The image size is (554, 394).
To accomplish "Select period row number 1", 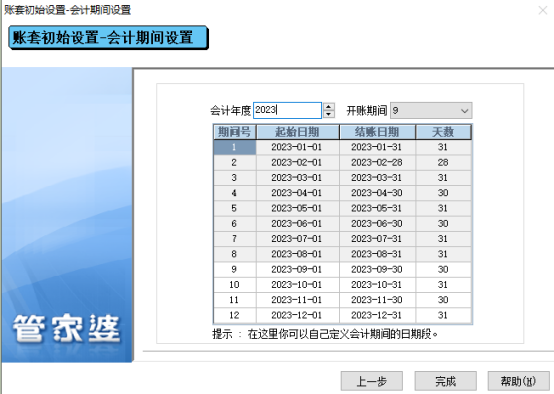I will [x=235, y=147].
